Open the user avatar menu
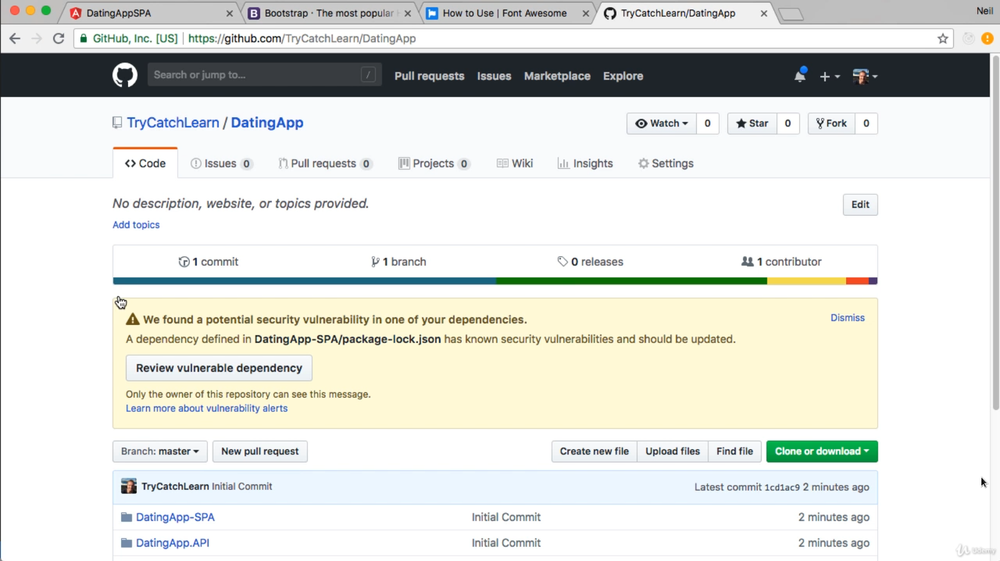 865,76
